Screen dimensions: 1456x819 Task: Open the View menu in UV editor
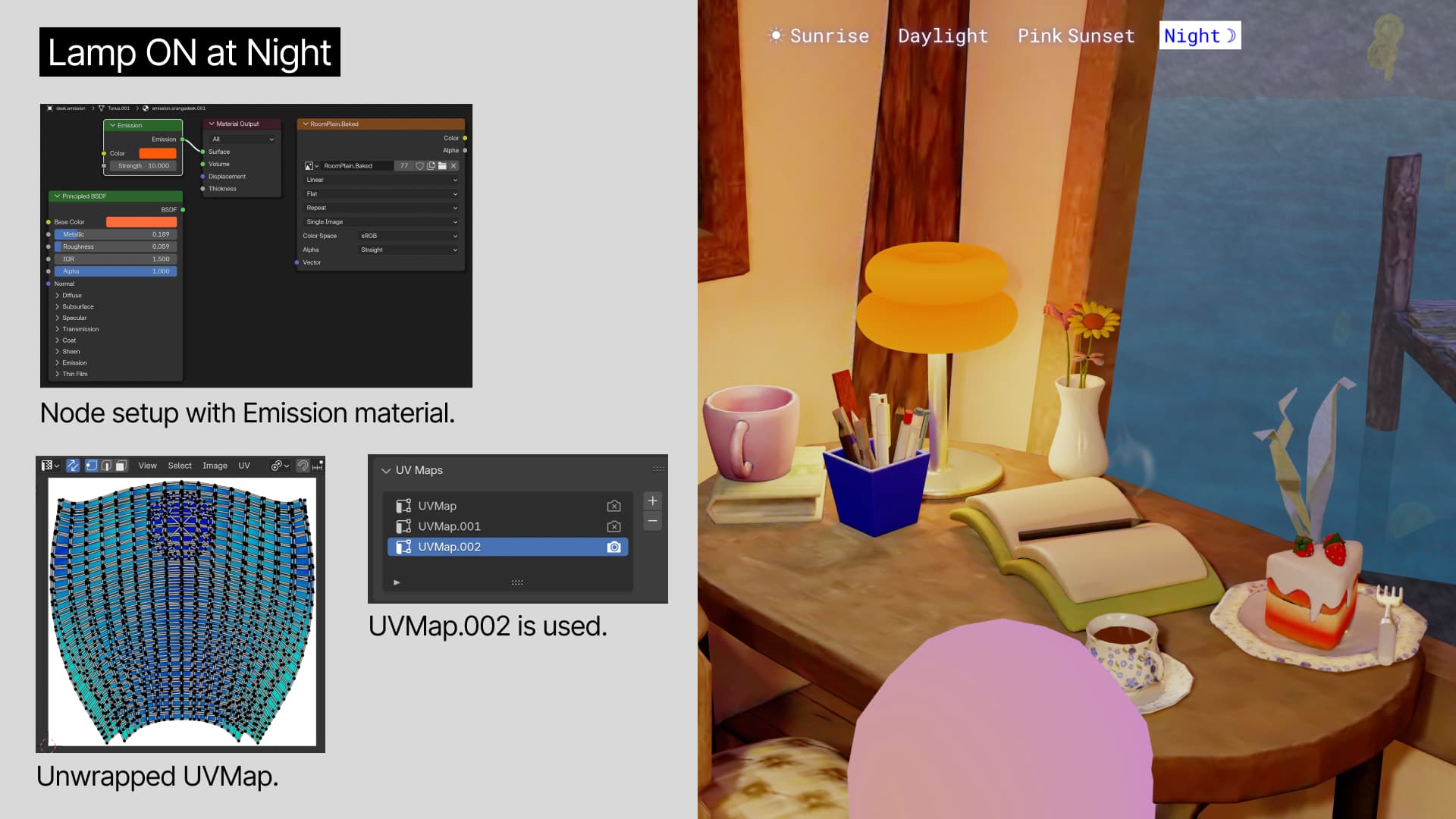tap(147, 466)
